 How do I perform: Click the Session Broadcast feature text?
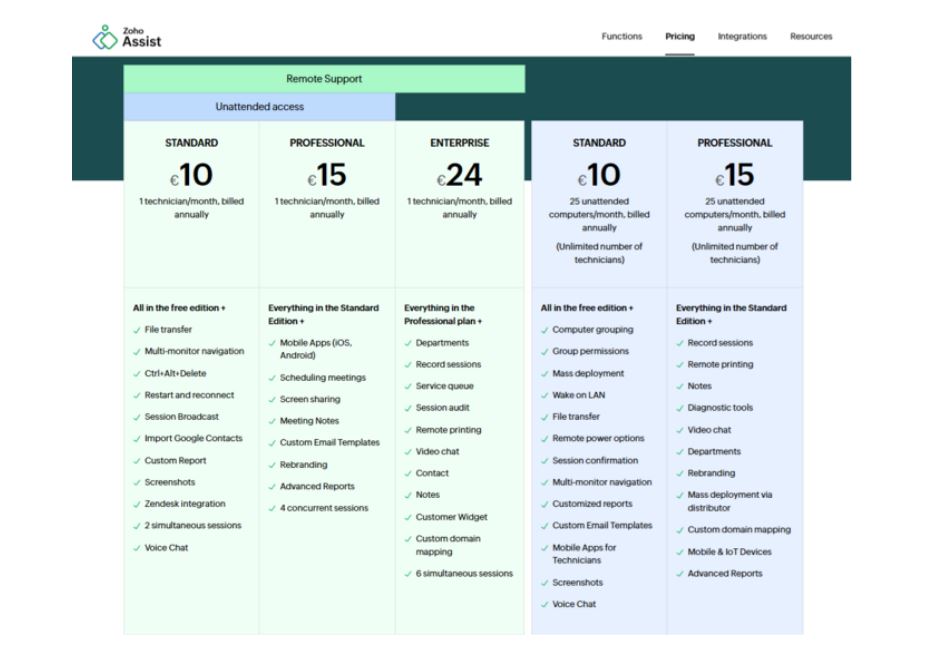[x=181, y=417]
